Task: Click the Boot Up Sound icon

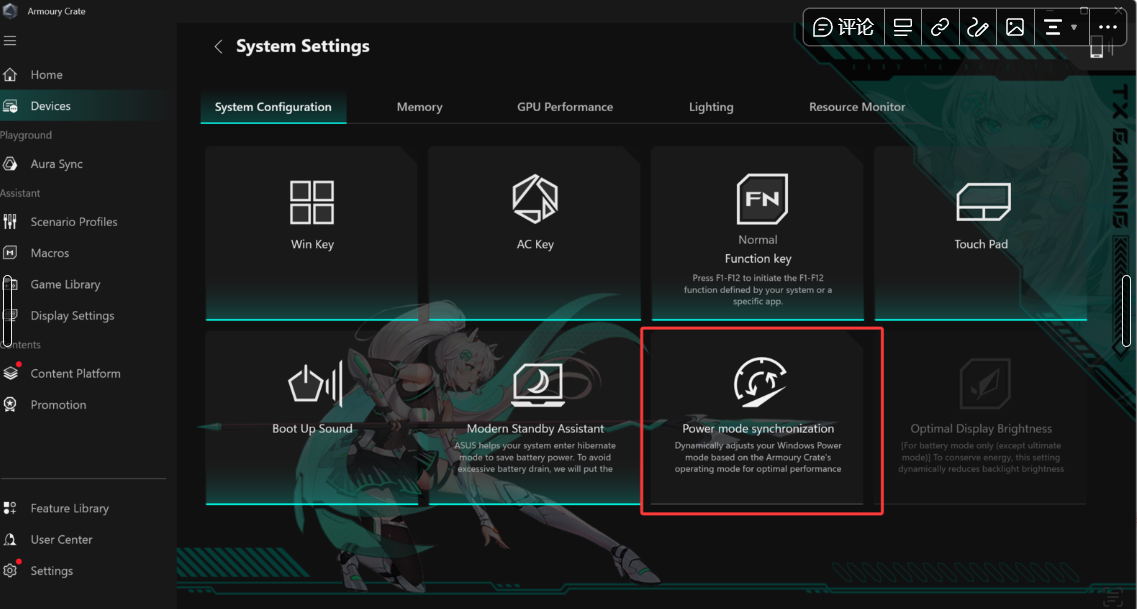Action: [315, 384]
